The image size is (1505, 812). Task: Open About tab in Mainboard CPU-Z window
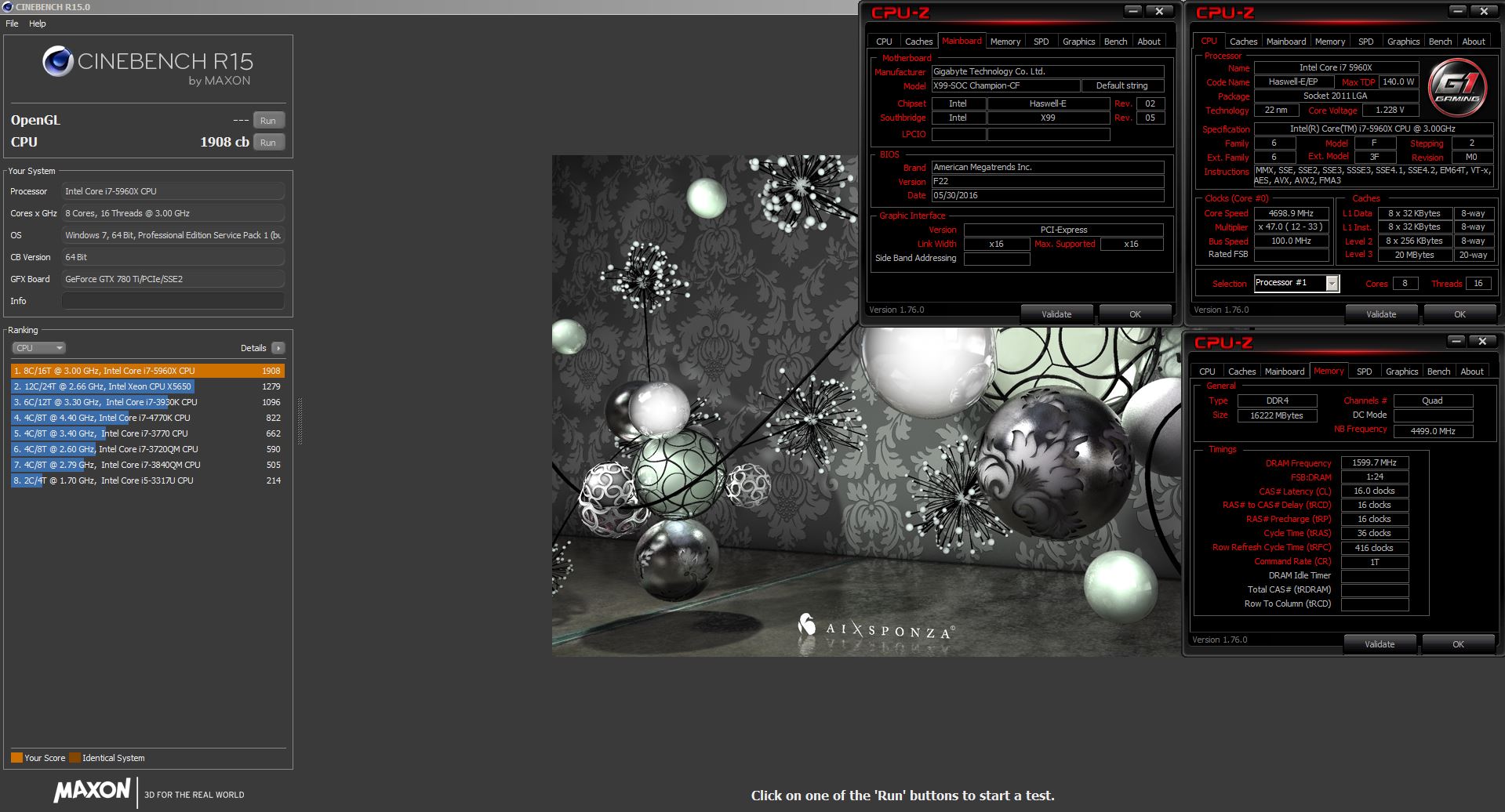pos(1149,42)
